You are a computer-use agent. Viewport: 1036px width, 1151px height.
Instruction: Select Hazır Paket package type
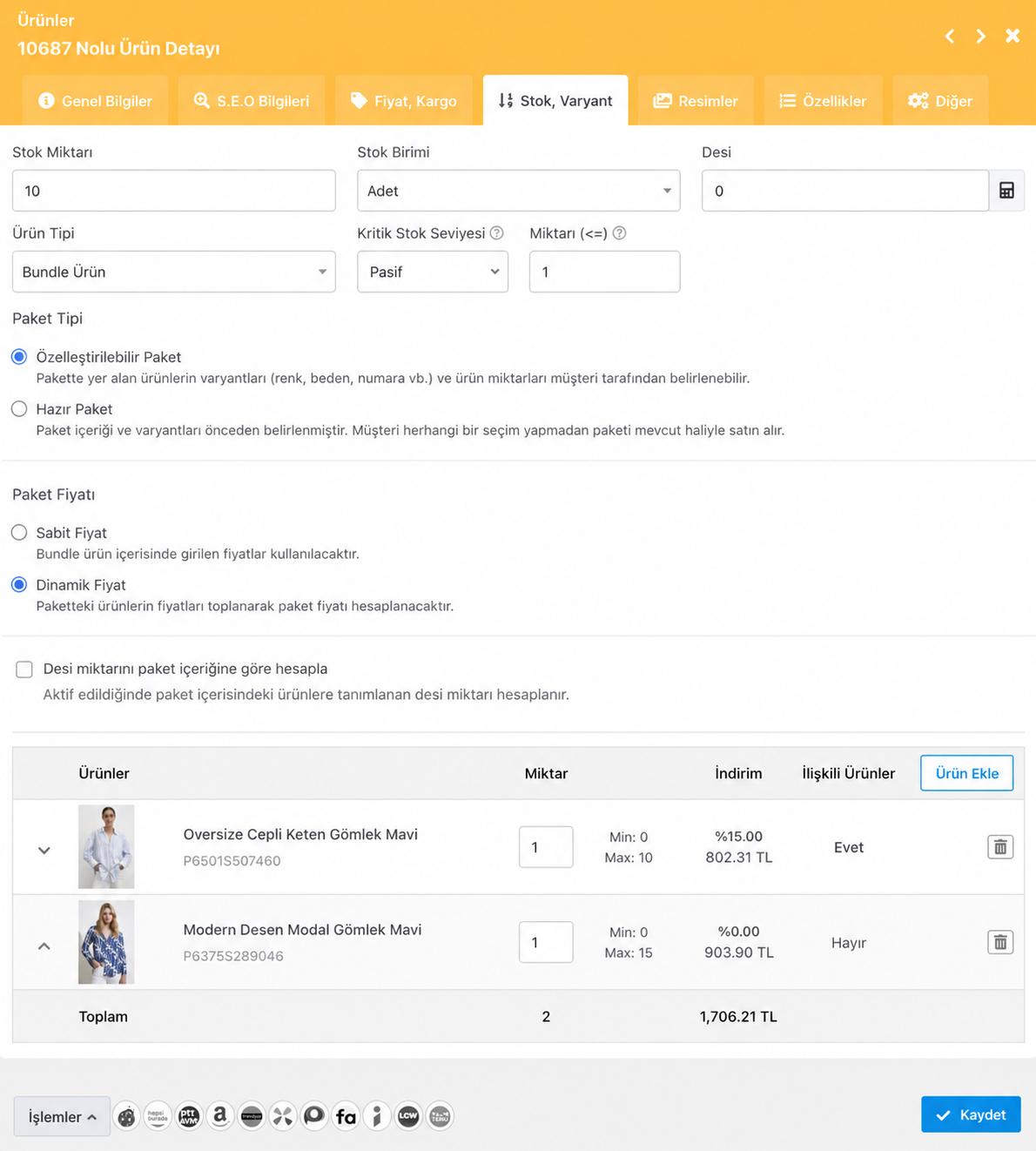[19, 409]
